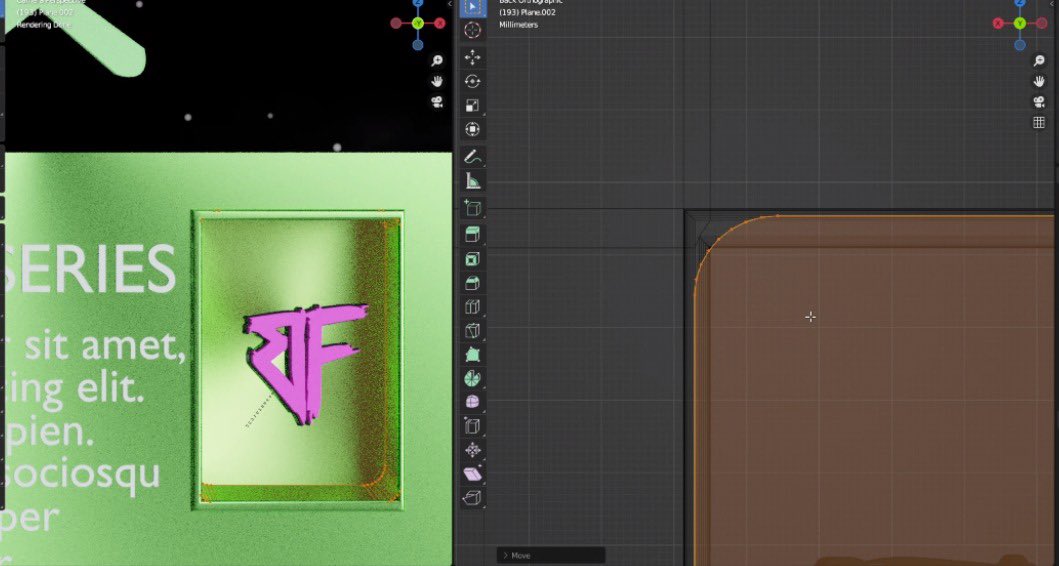1059x566 pixels.
Task: Choose the Transform tool
Action: (x=472, y=129)
